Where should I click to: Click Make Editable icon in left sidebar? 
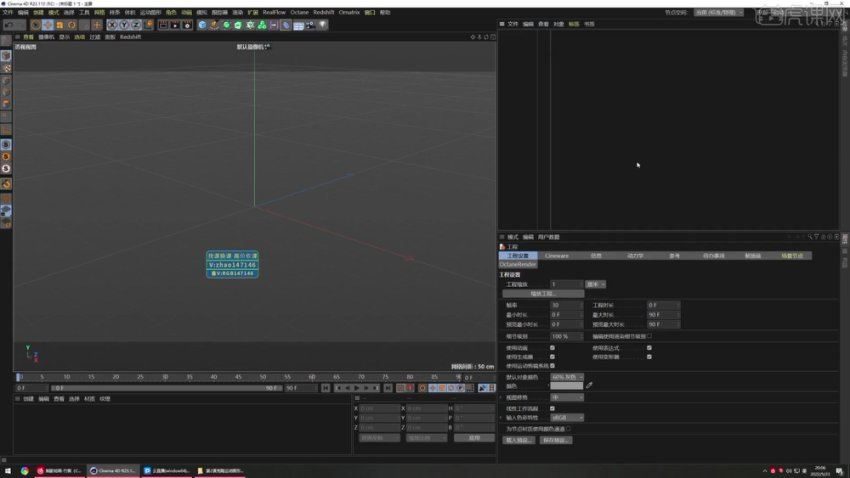(6, 41)
